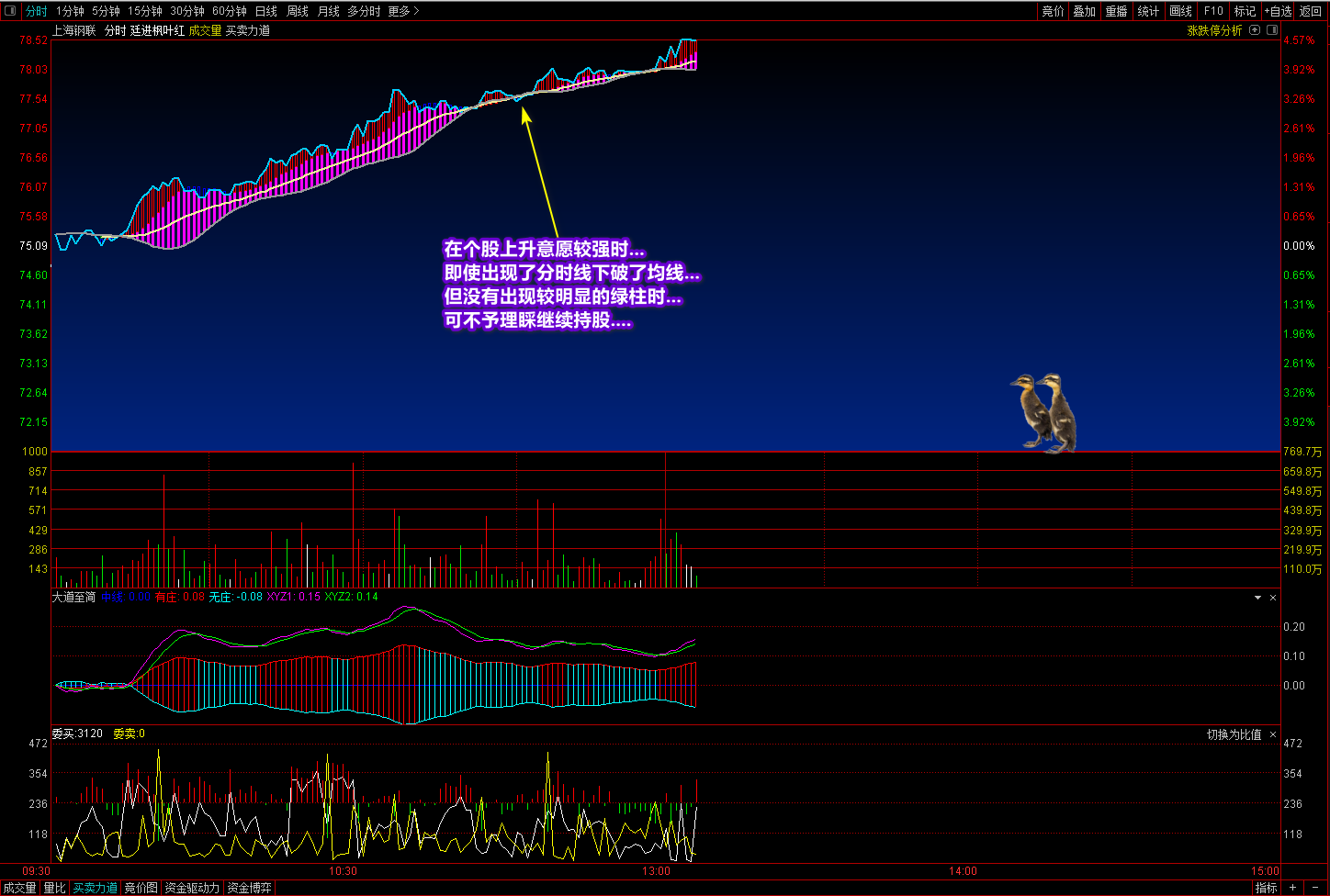The height and width of the screenshot is (896, 1330).
Task: Click the yellow 成交量 label in chart header
Action: pos(206,30)
